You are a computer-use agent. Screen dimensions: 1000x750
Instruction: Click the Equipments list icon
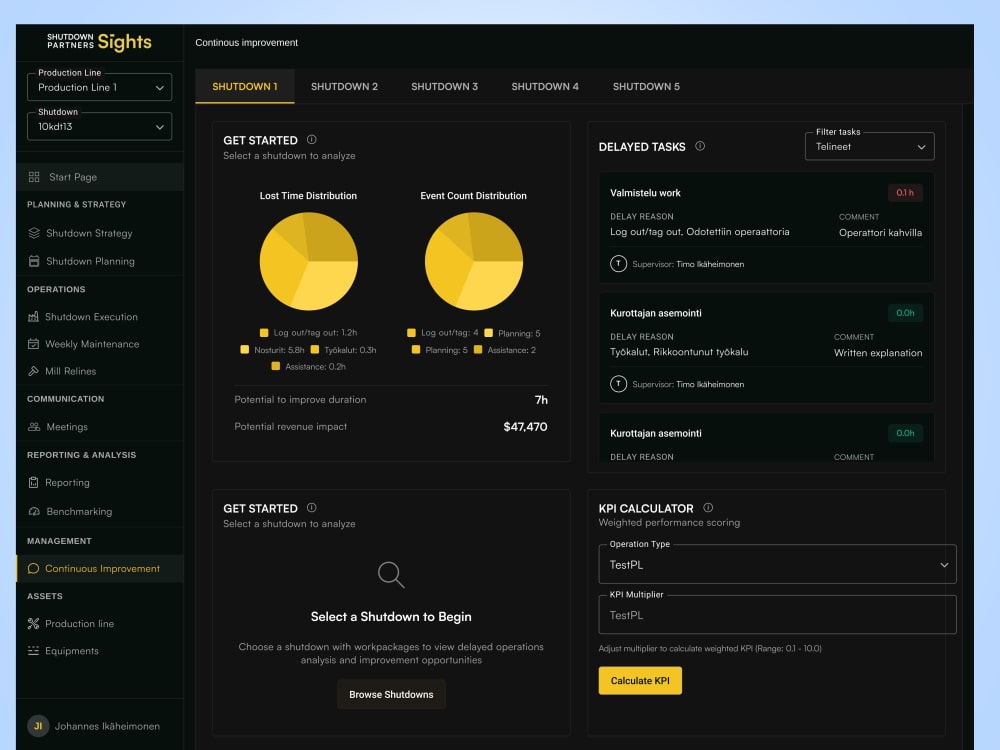[33, 651]
